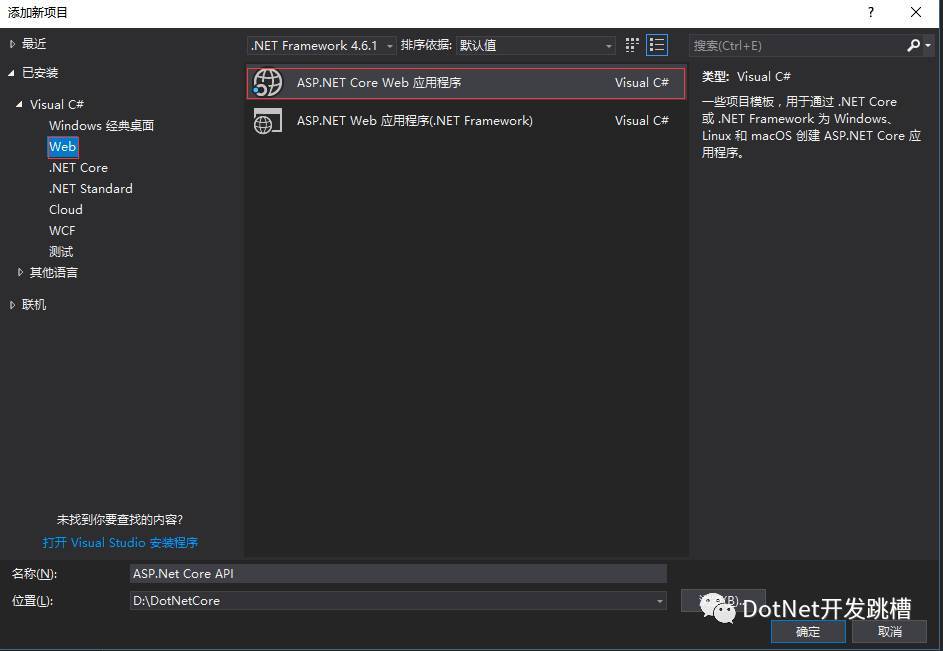Select the Cloud category
The width and height of the screenshot is (943, 651).
click(66, 210)
